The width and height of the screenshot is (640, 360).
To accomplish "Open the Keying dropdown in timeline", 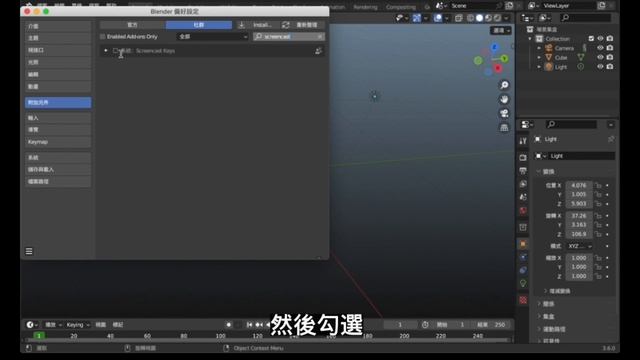I will [x=78, y=325].
